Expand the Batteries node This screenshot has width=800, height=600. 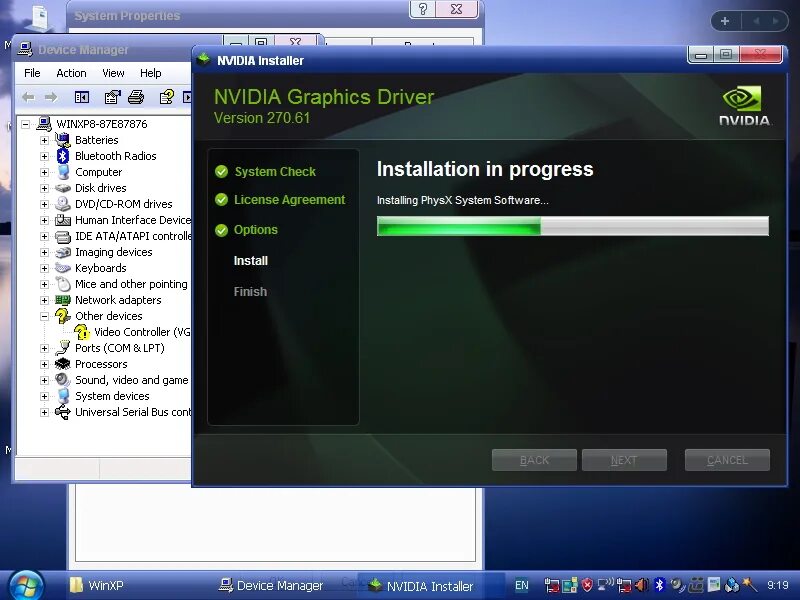click(44, 140)
